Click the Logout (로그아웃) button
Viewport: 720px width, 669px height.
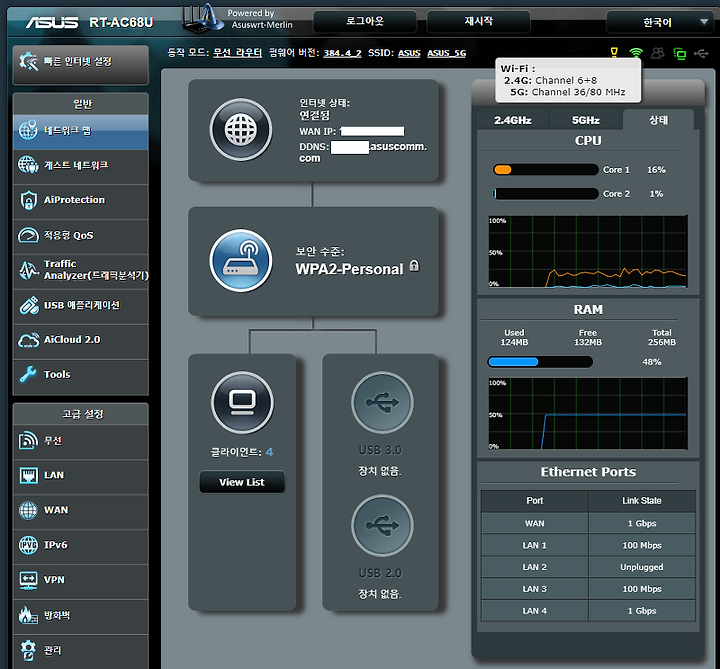365,22
